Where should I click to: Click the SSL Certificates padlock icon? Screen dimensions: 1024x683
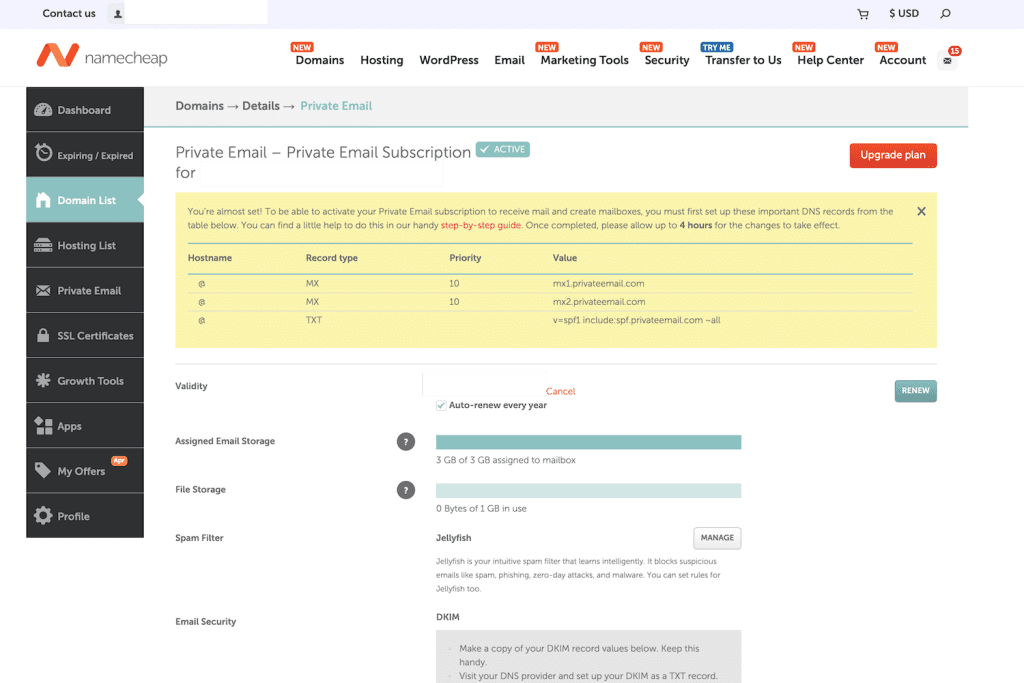[43, 335]
